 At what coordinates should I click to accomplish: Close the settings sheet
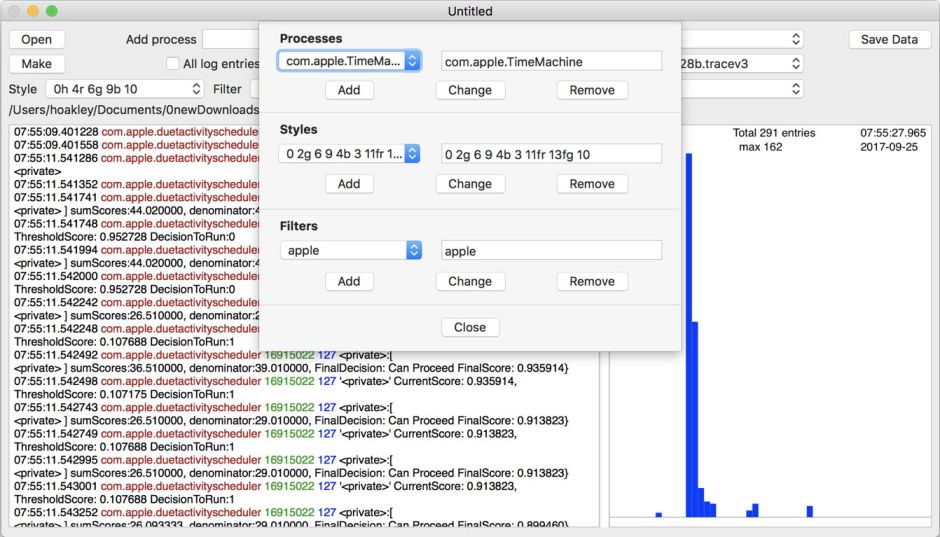tap(470, 327)
